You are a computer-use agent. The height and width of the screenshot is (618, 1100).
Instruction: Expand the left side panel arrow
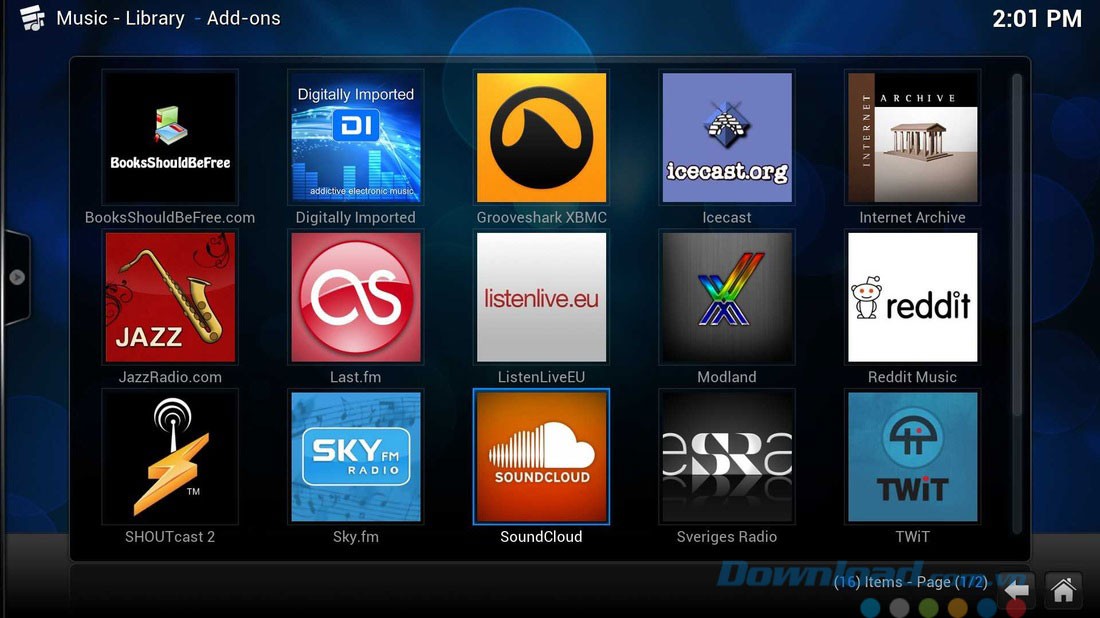[x=16, y=277]
